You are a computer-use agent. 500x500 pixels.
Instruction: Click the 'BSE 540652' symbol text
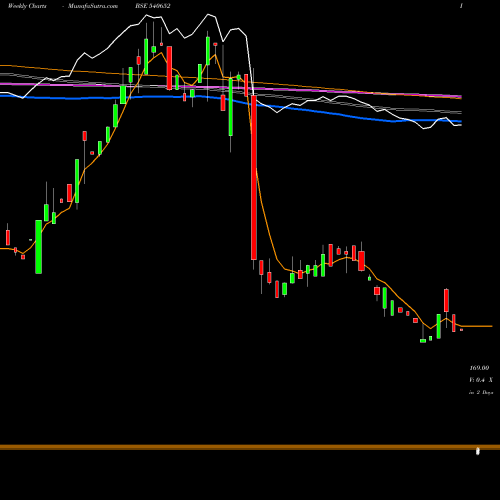153,6
